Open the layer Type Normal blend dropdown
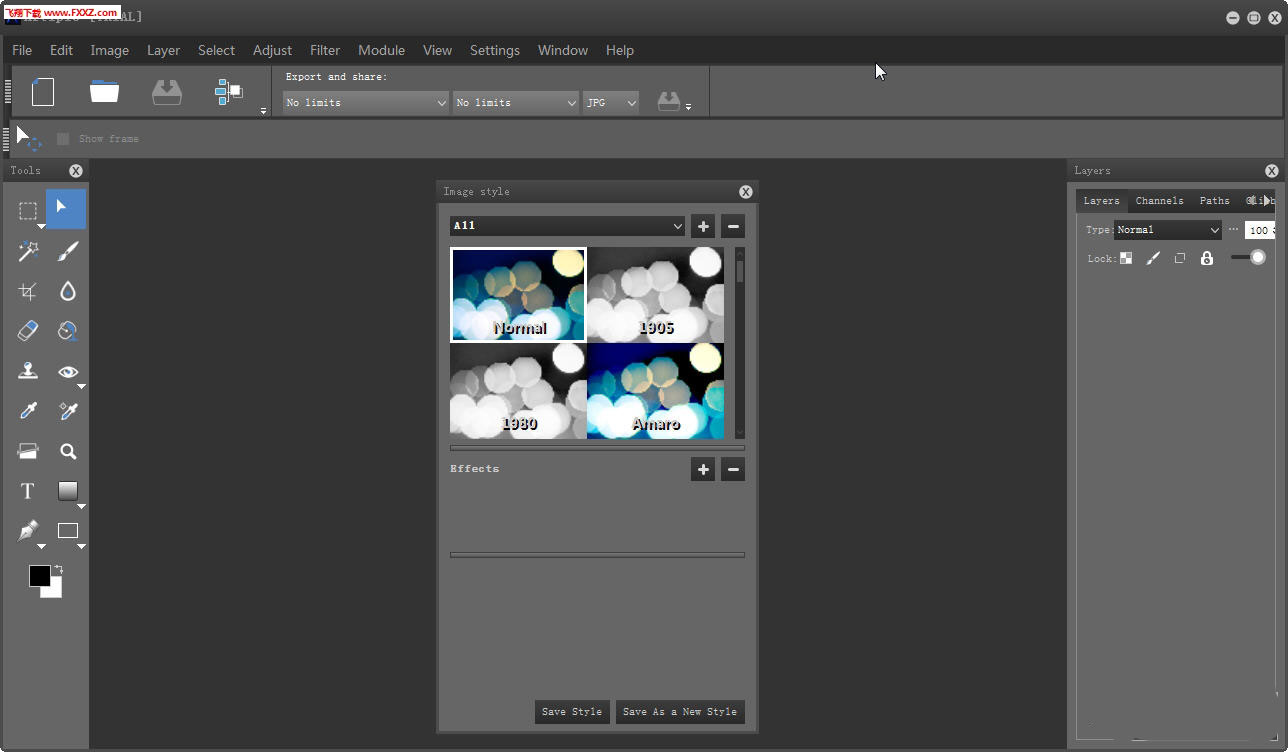 (x=1168, y=230)
